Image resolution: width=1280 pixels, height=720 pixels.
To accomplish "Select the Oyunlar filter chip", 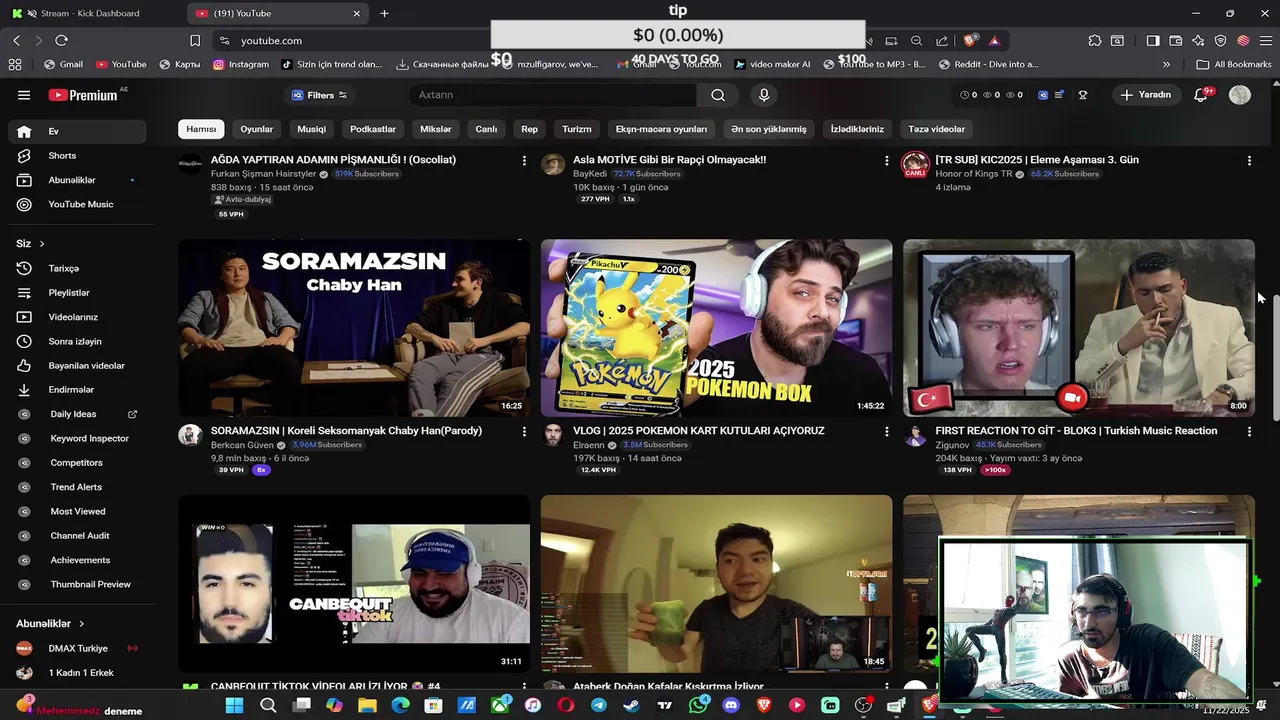I will tap(257, 129).
